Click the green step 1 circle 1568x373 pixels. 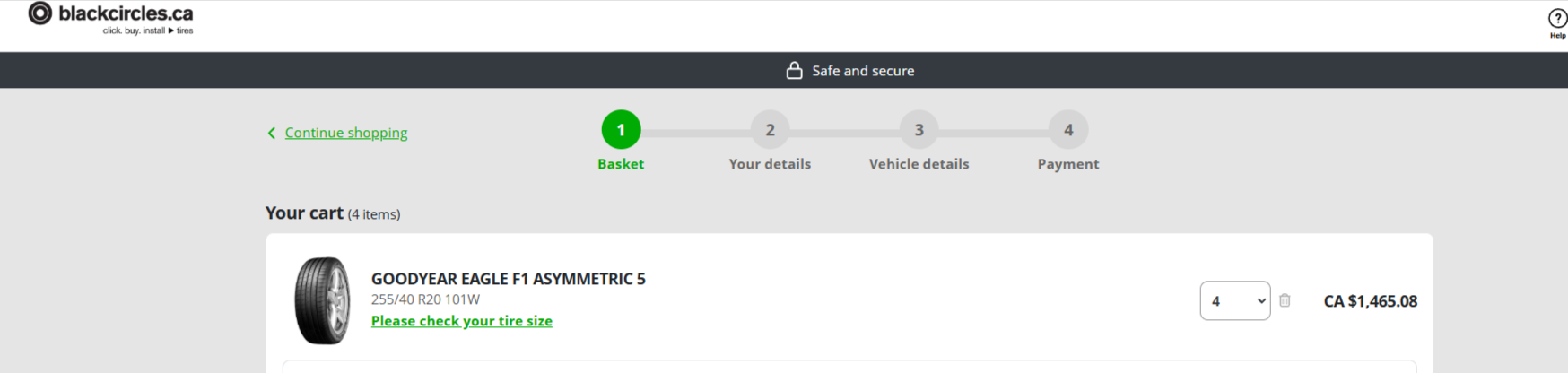(621, 130)
